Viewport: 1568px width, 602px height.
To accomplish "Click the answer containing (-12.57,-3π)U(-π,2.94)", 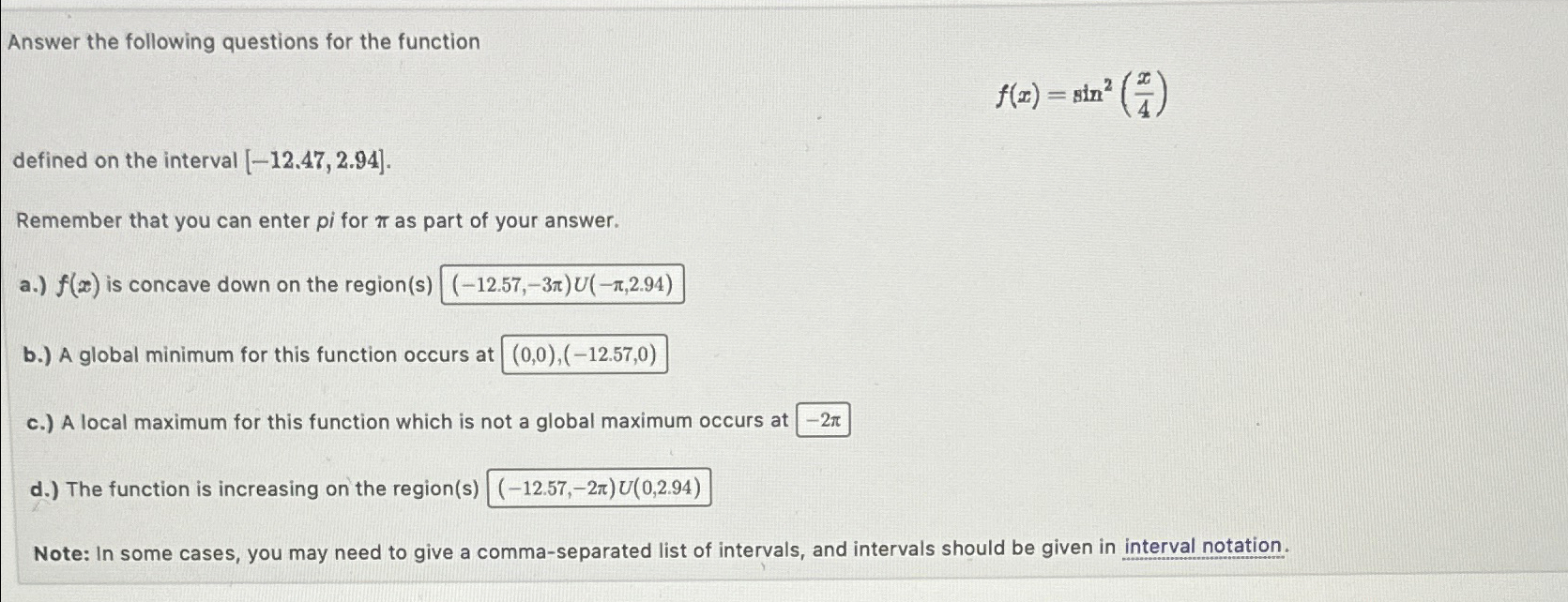I will (561, 283).
